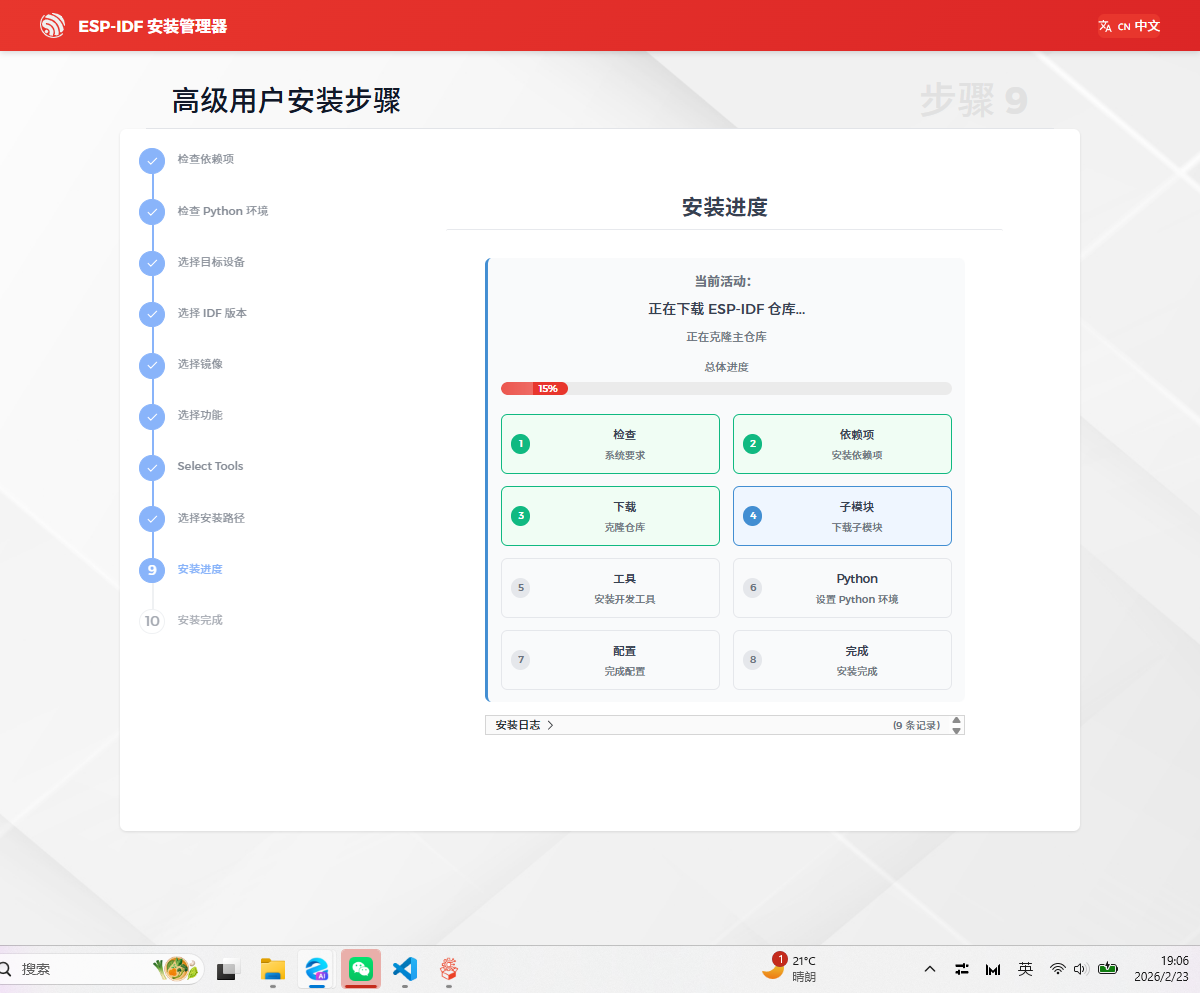The height and width of the screenshot is (993, 1200).
Task: Click 克隆仓库 text in 下载 card
Action: coord(625,527)
